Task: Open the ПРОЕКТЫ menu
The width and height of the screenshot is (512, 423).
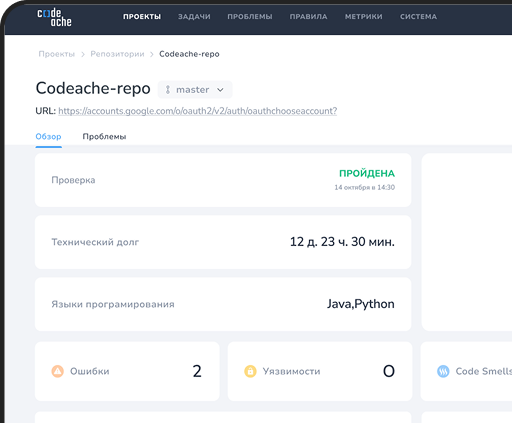Action: 142,17
